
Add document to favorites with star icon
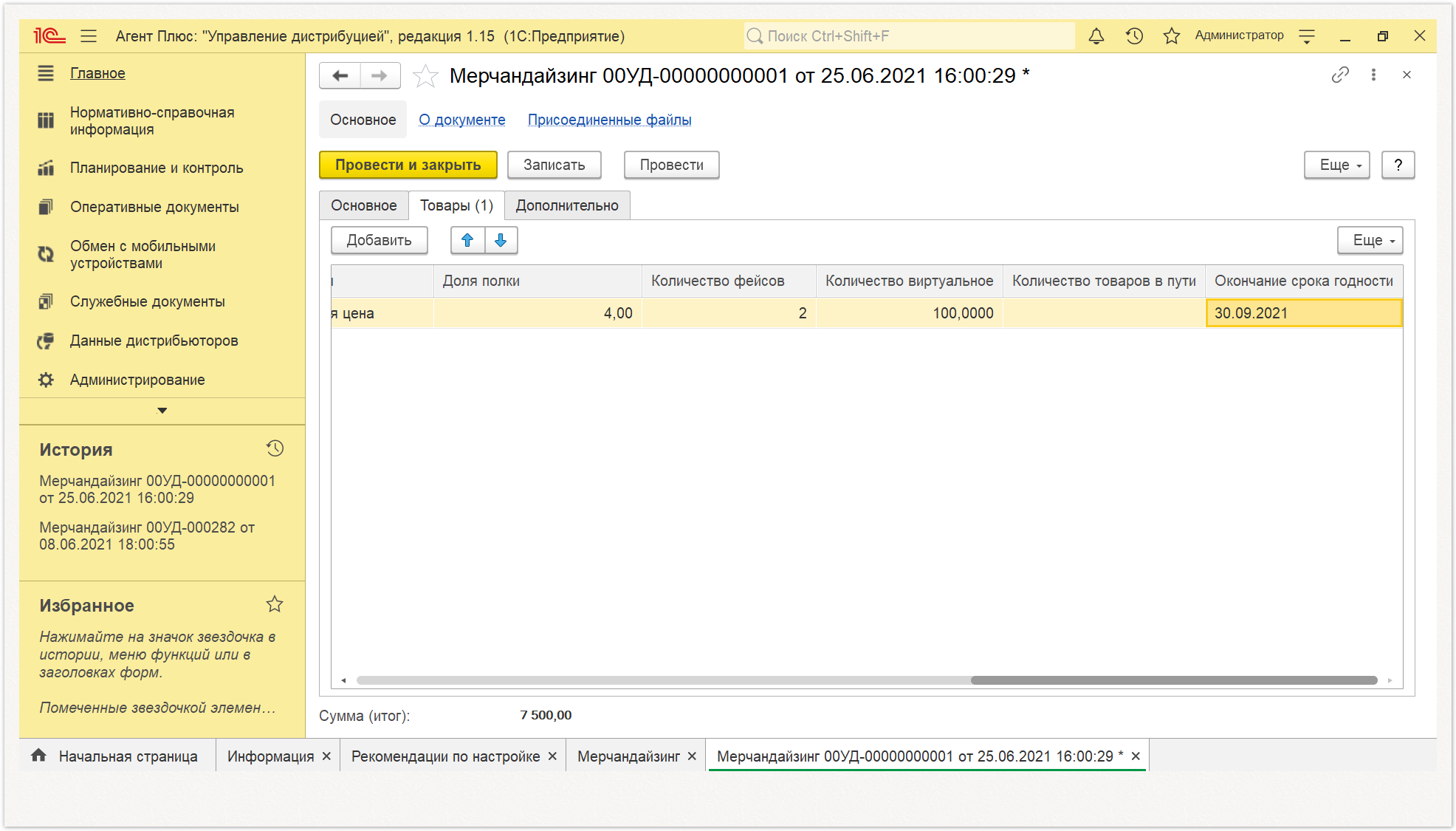point(425,75)
